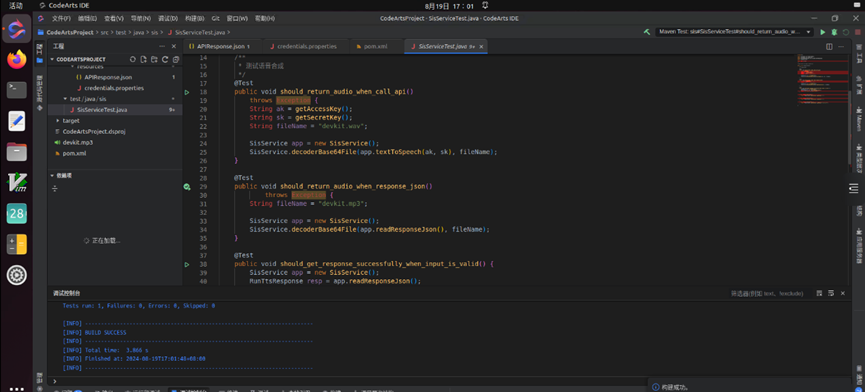Image resolution: width=865 pixels, height=392 pixels.
Task: Launch gVim from the Ubuntu dock
Action: pyautogui.click(x=17, y=182)
